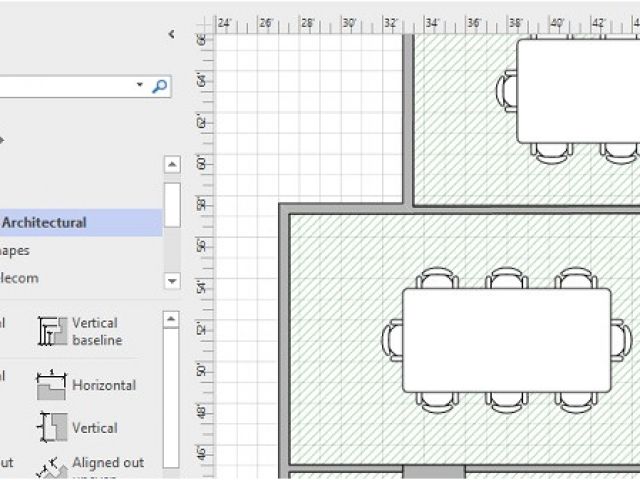This screenshot has width=640, height=480.
Task: Open the Architectural stencil
Action: [44, 223]
